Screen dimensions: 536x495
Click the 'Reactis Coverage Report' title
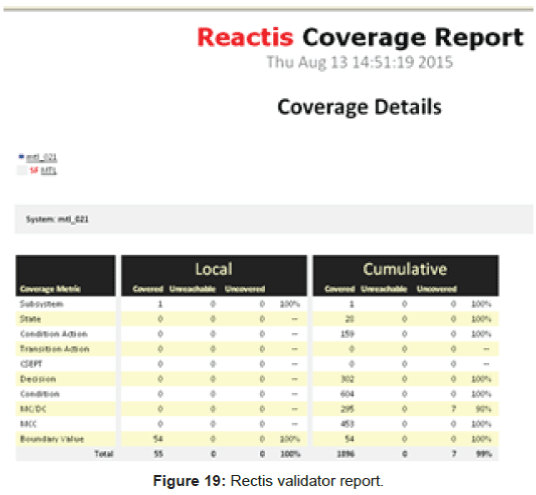pos(360,37)
